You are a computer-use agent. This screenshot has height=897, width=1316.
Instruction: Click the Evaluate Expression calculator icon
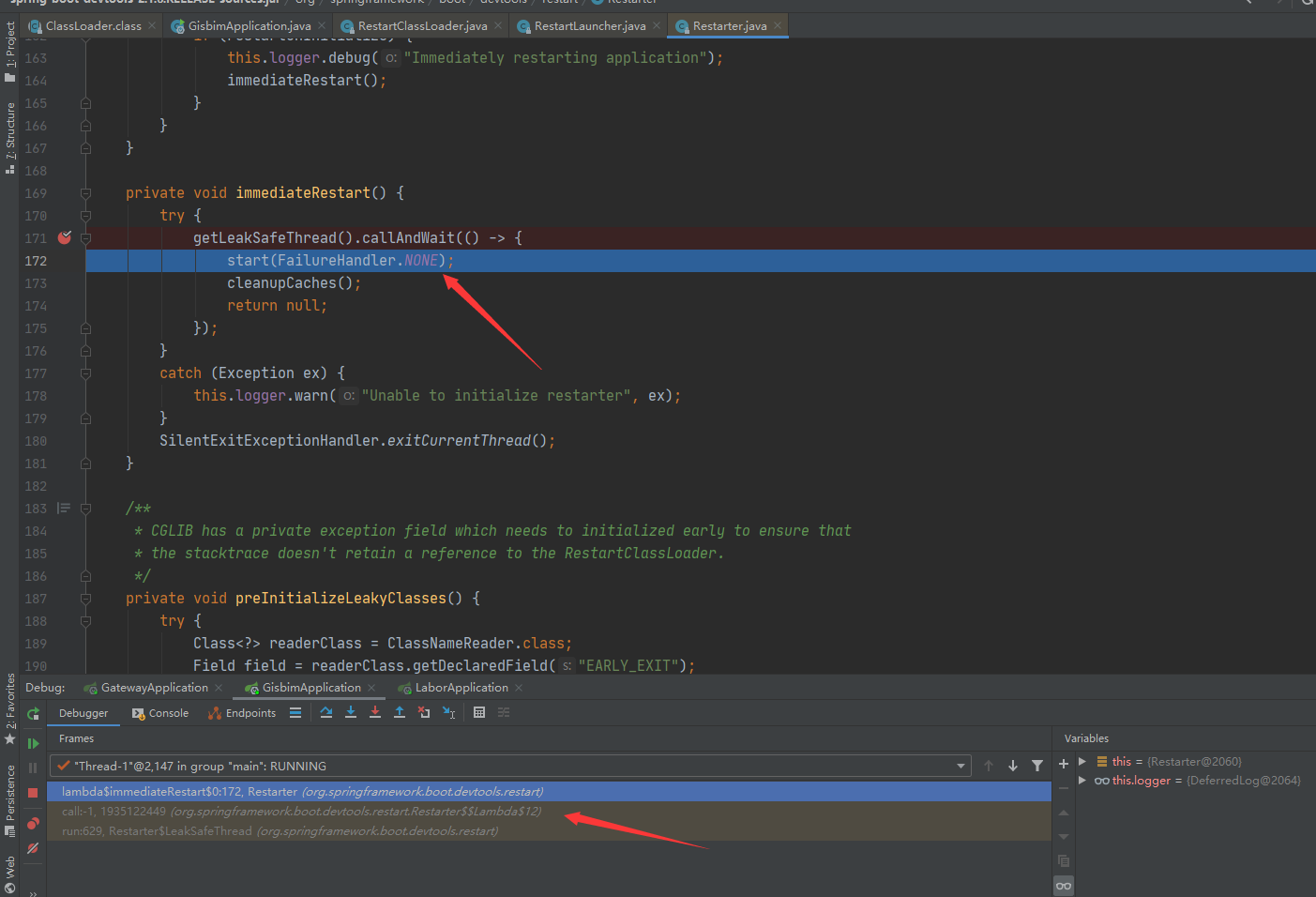click(x=478, y=712)
